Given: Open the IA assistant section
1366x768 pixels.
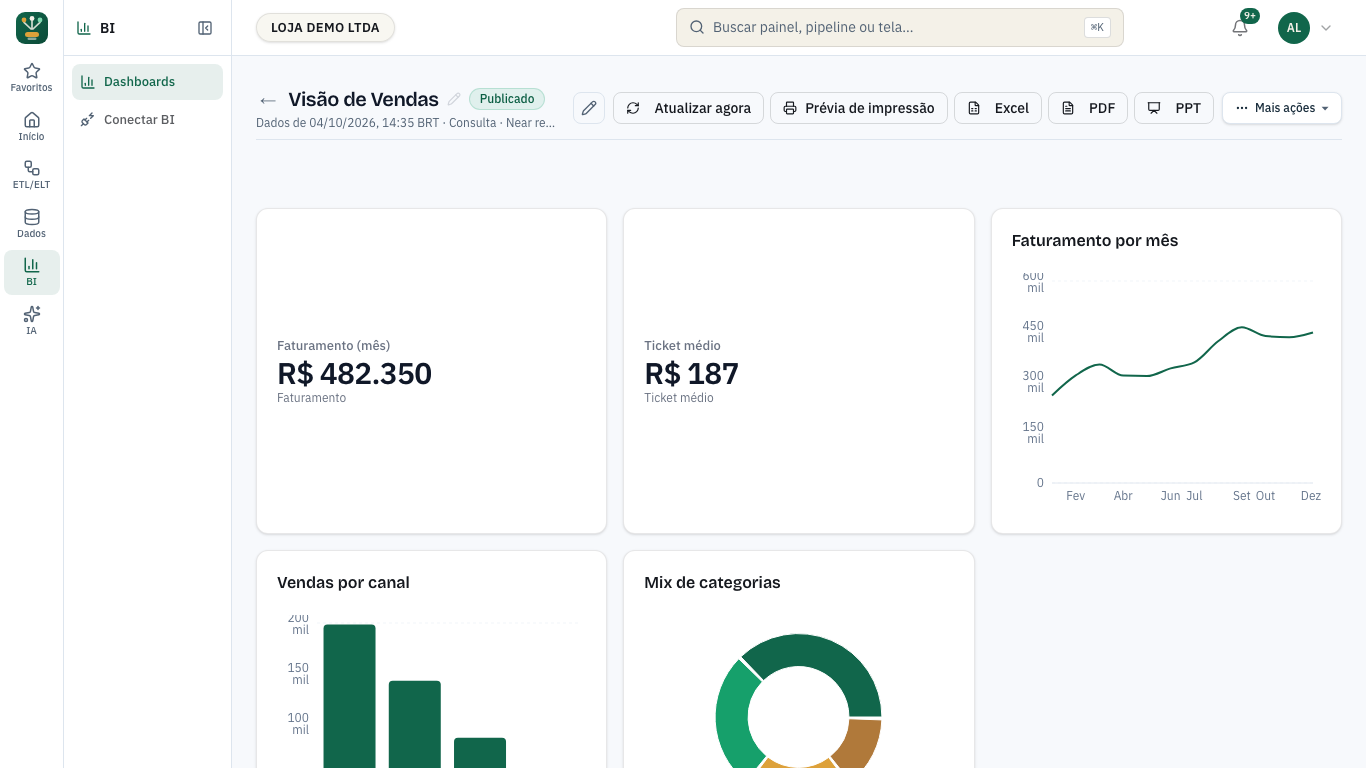Looking at the screenshot, I should pyautogui.click(x=32, y=320).
